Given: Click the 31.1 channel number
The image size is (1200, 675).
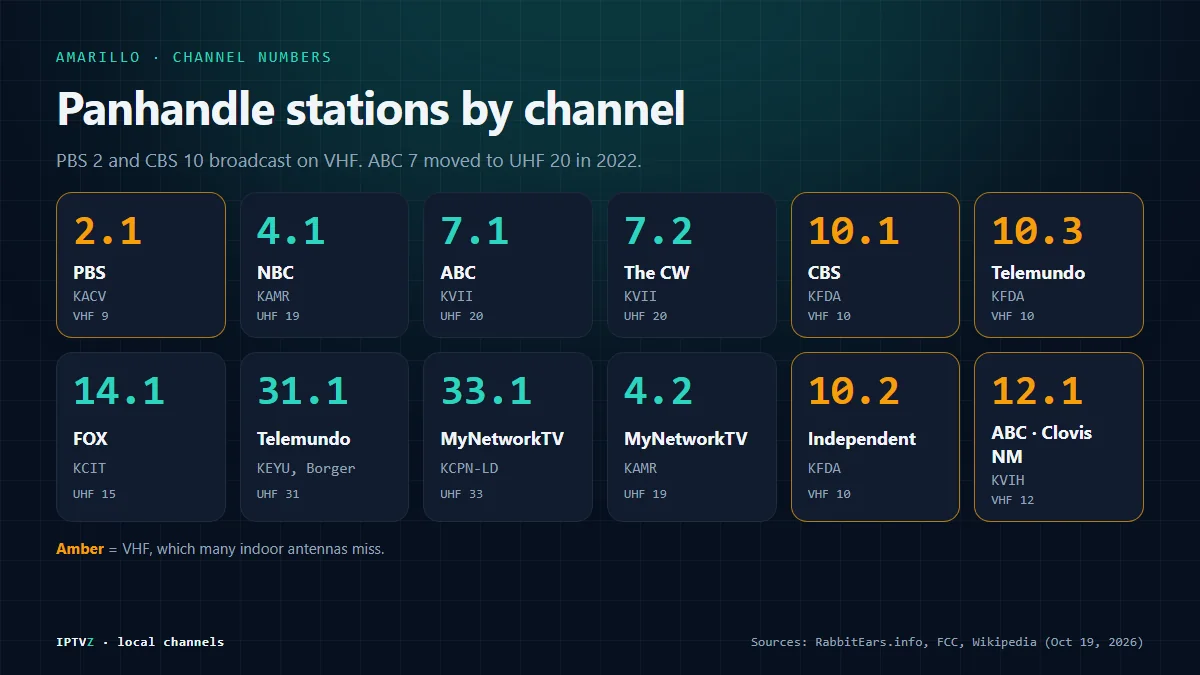Looking at the screenshot, I should pyautogui.click(x=302, y=390).
